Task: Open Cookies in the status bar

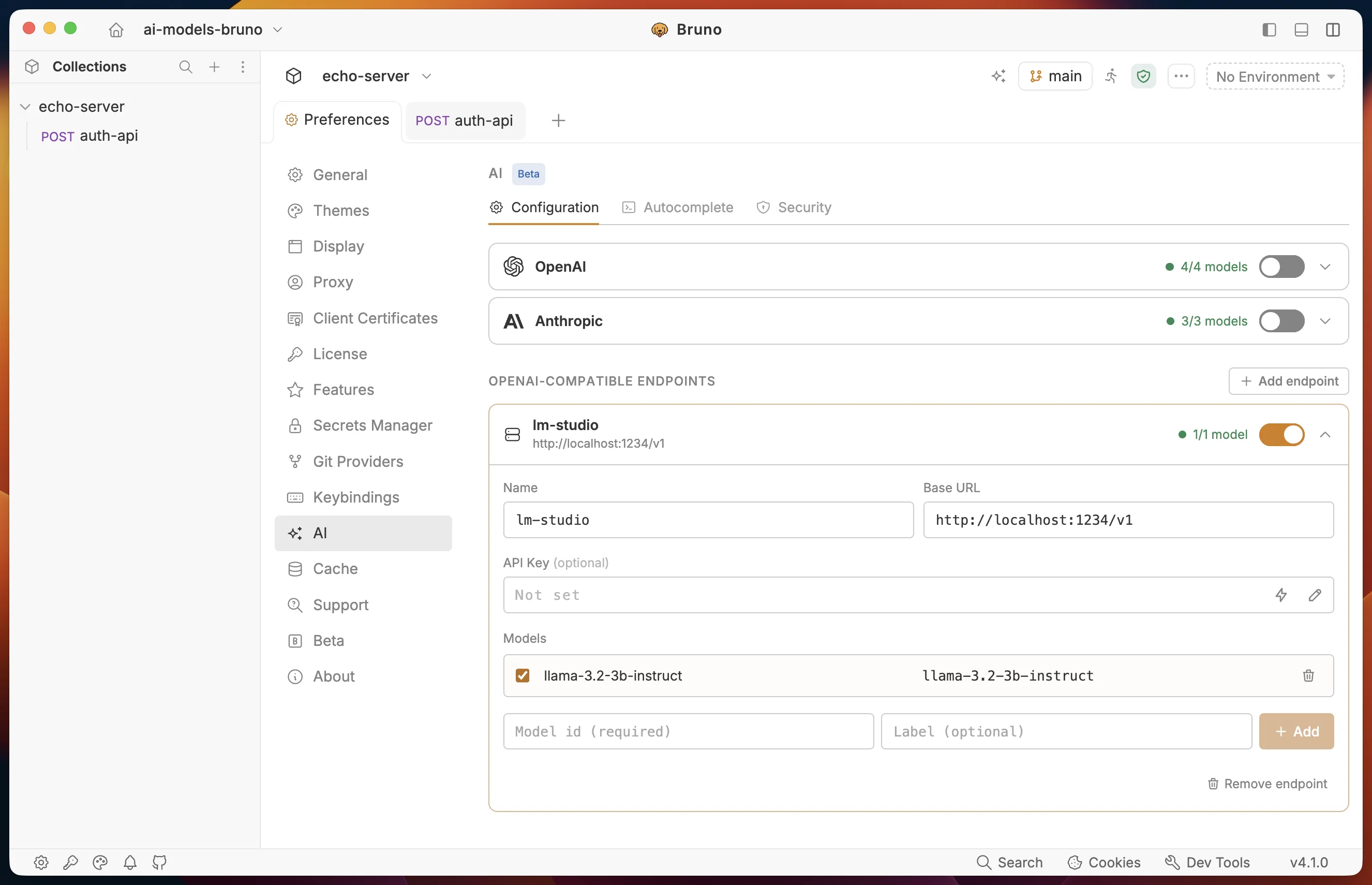Action: (1104, 863)
